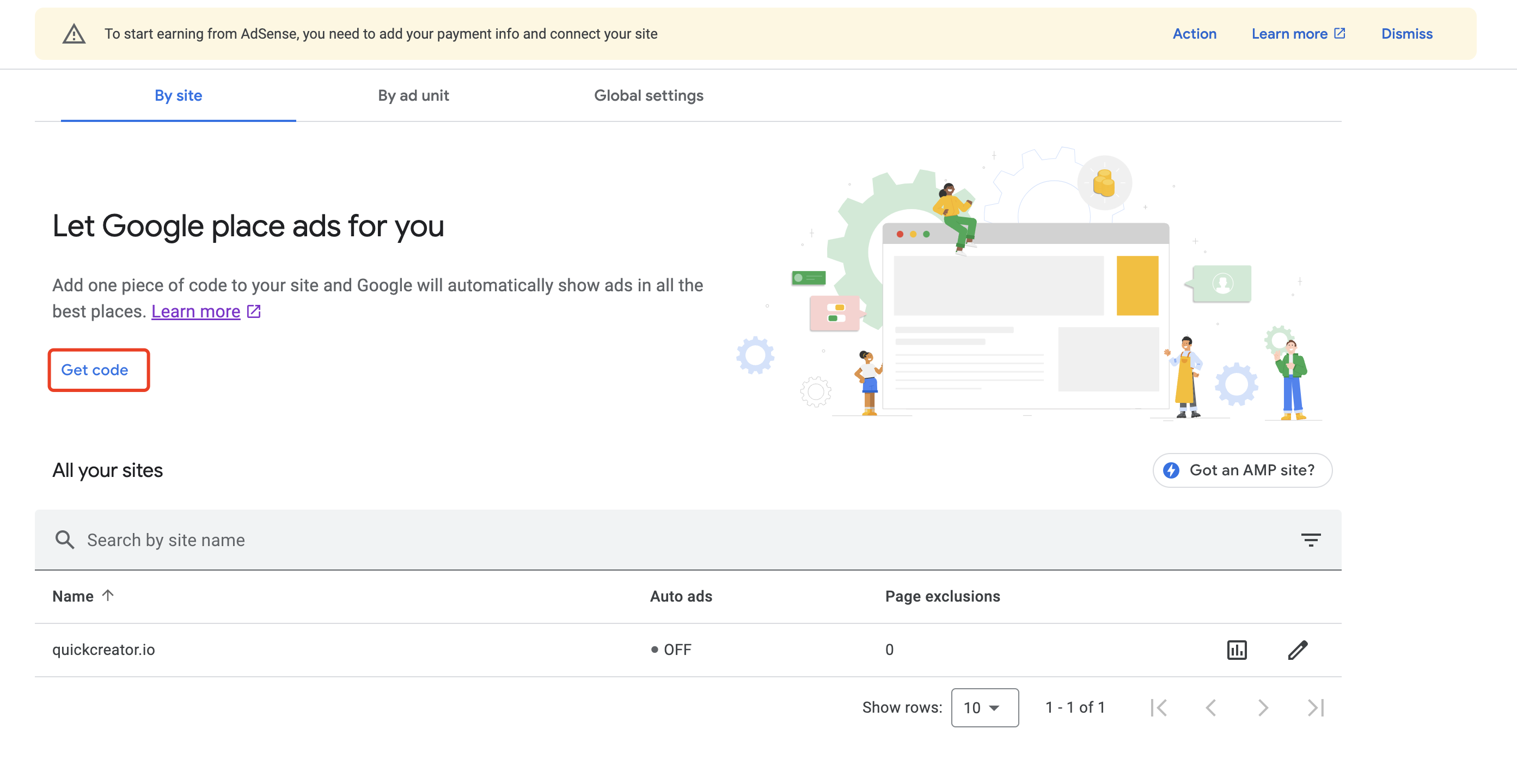Open statistics chart for quickcreator.io
Viewport: 1517px width, 784px height.
(1237, 650)
